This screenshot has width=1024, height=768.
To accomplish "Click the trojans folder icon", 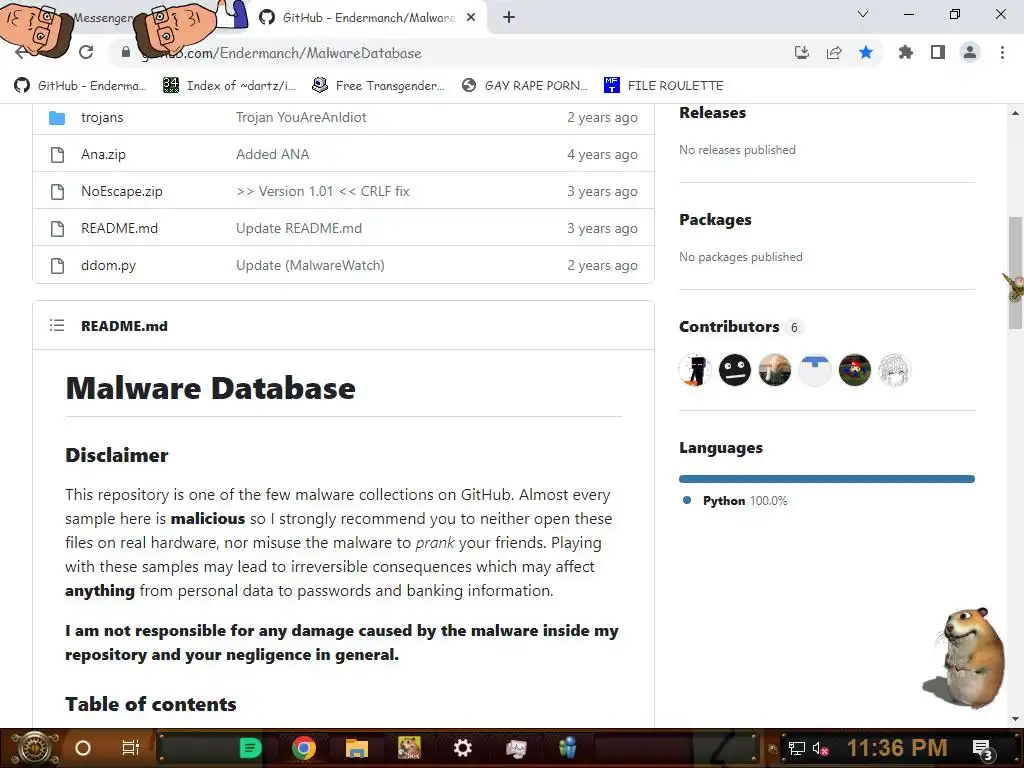I will point(57,118).
